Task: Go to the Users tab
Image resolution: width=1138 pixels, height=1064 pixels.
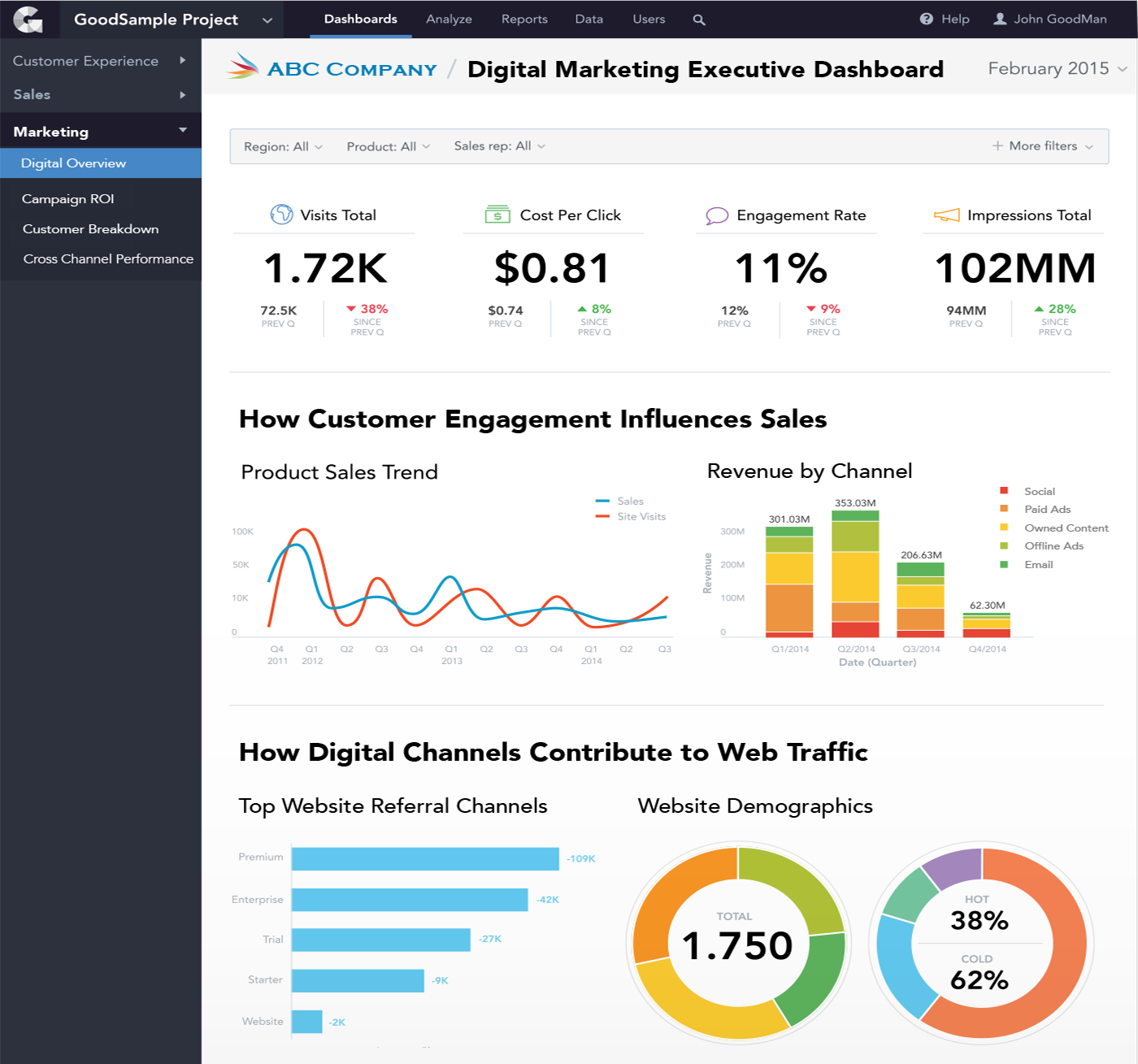Action: coord(649,19)
